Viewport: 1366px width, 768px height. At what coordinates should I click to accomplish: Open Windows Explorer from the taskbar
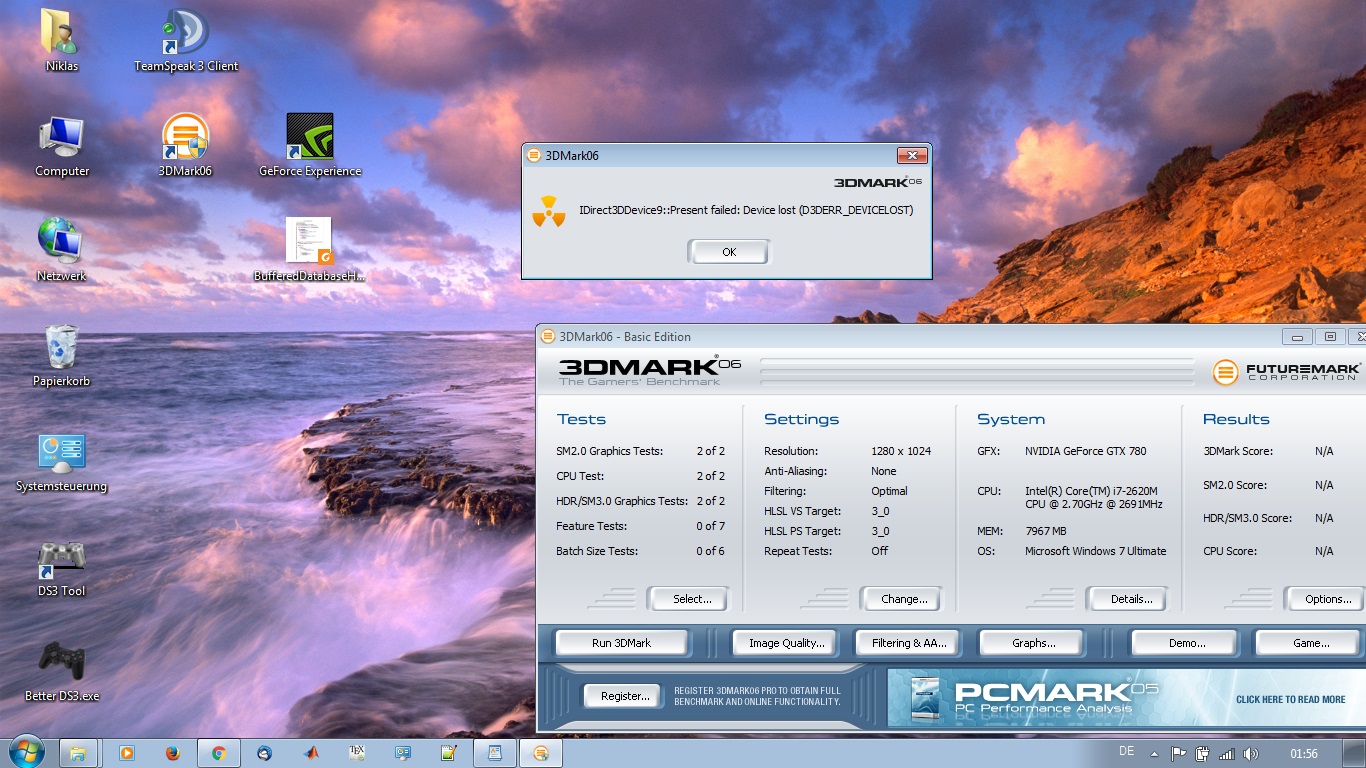pyautogui.click(x=78, y=753)
